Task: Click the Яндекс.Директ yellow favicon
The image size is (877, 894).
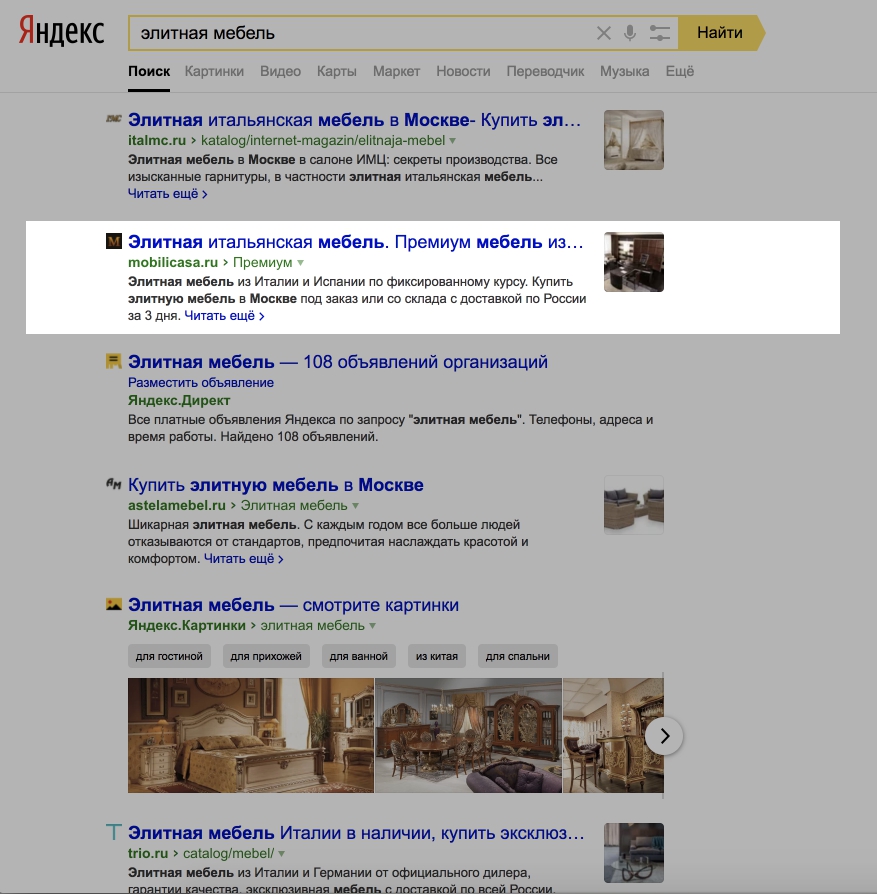Action: coord(114,361)
